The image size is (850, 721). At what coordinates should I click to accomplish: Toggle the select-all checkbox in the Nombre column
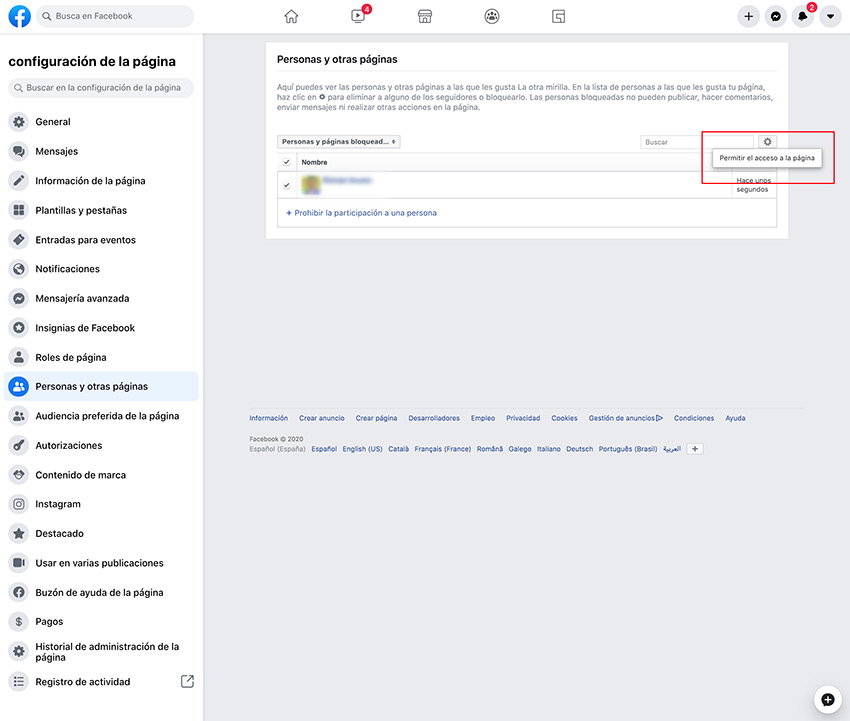tap(288, 161)
